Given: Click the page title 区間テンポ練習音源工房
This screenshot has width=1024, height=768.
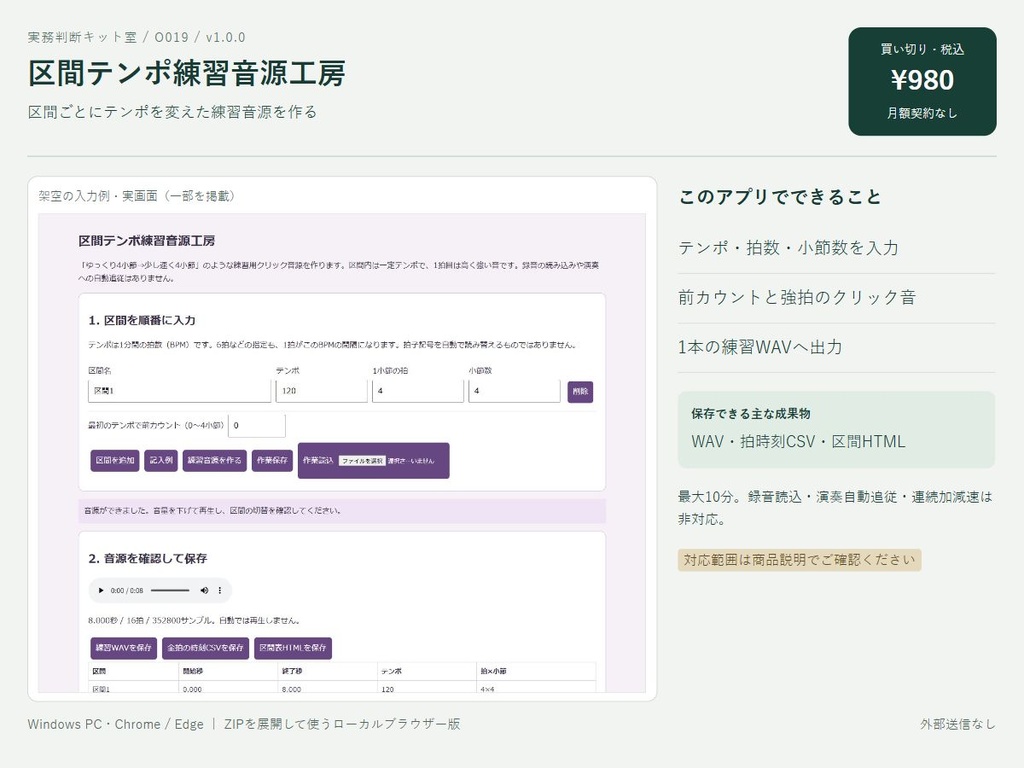Looking at the screenshot, I should click(187, 73).
